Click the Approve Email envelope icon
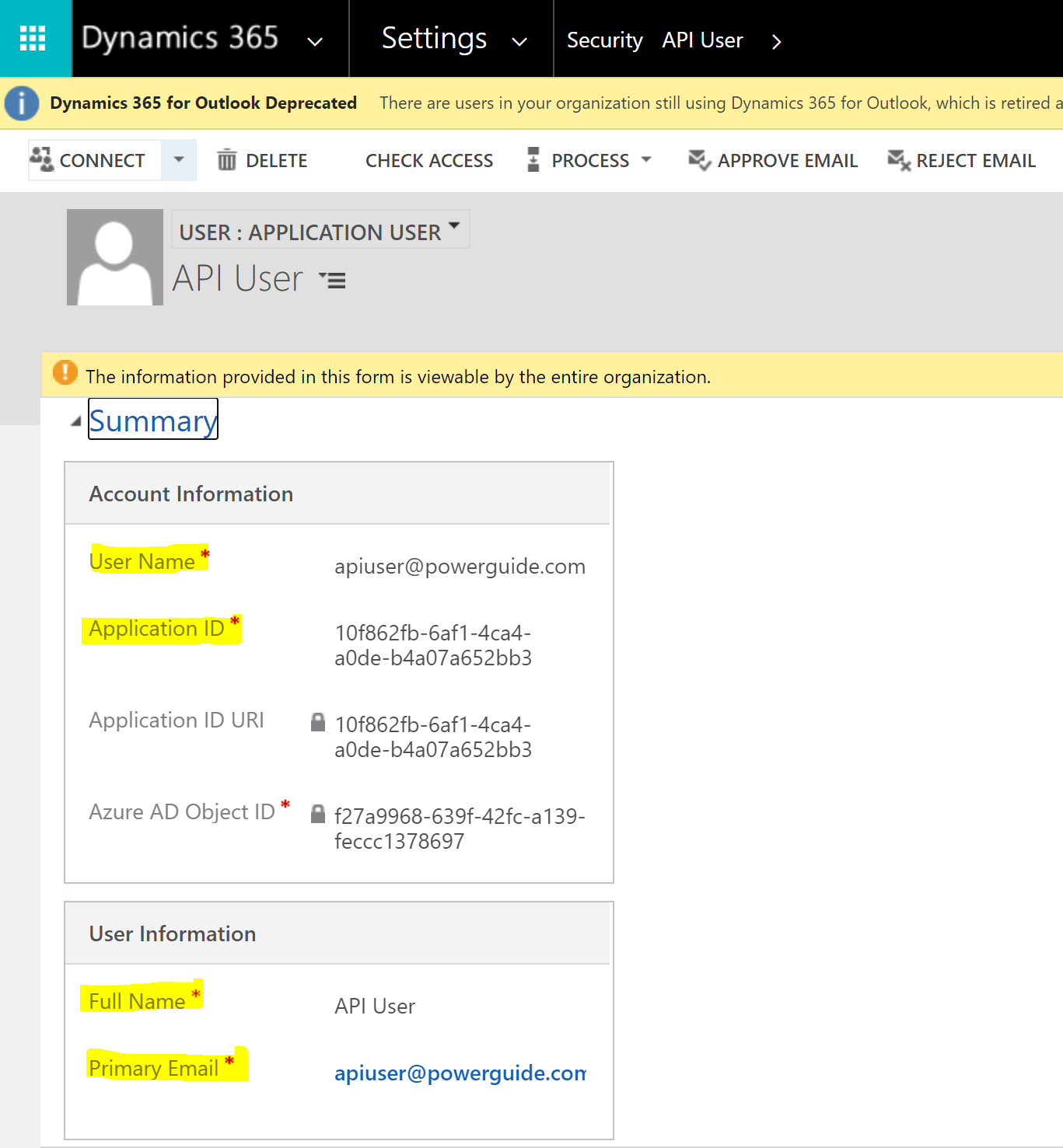 tap(698, 159)
